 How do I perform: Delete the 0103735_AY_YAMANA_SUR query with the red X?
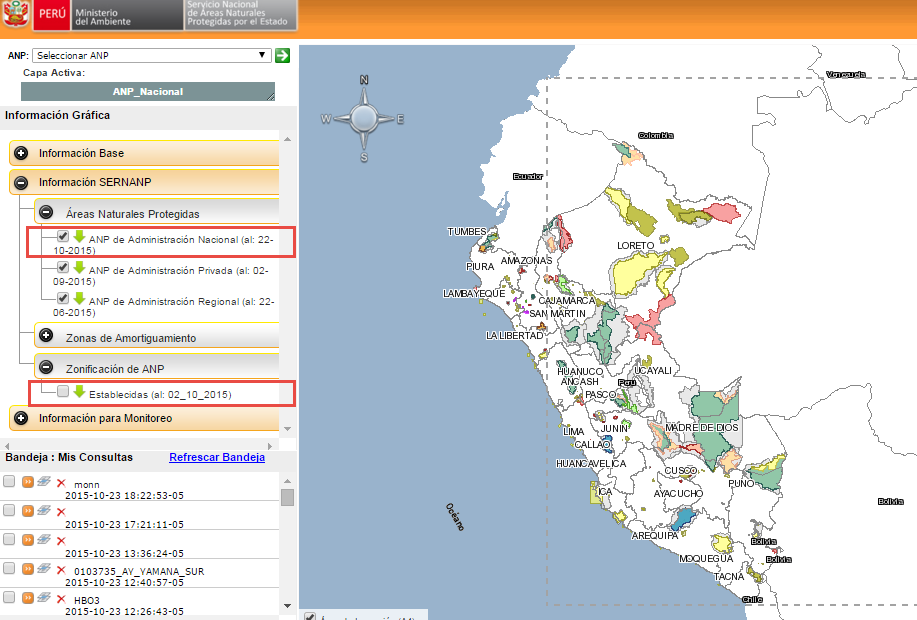click(61, 570)
